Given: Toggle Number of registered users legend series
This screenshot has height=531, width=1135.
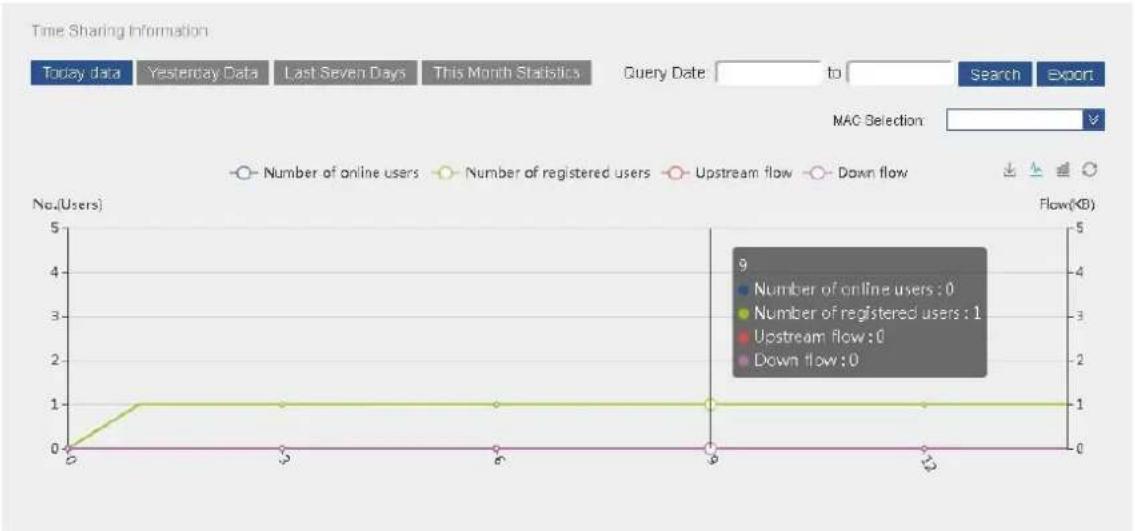Looking at the screenshot, I should tap(541, 173).
